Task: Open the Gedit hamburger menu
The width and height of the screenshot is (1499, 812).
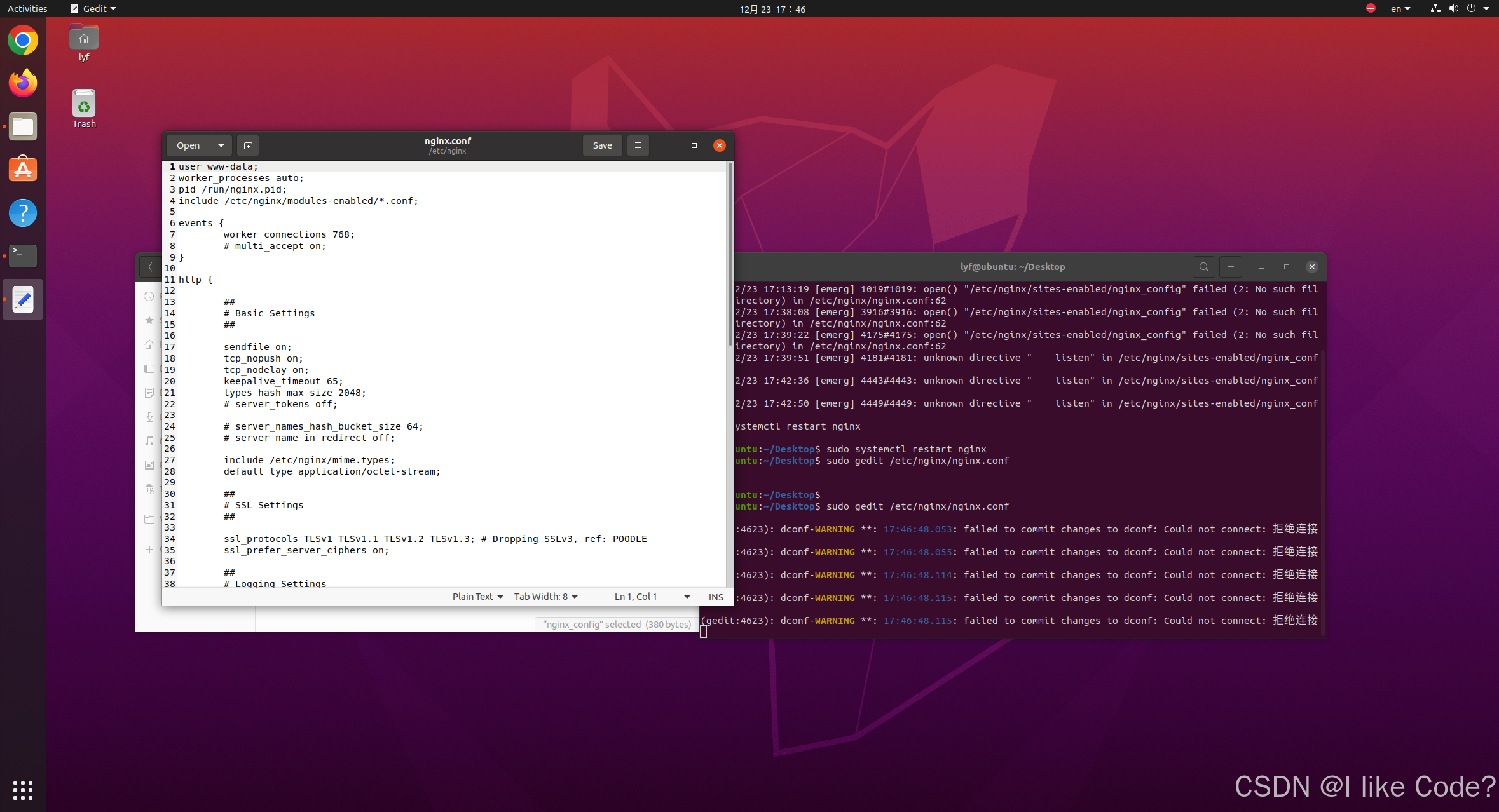Action: [638, 145]
